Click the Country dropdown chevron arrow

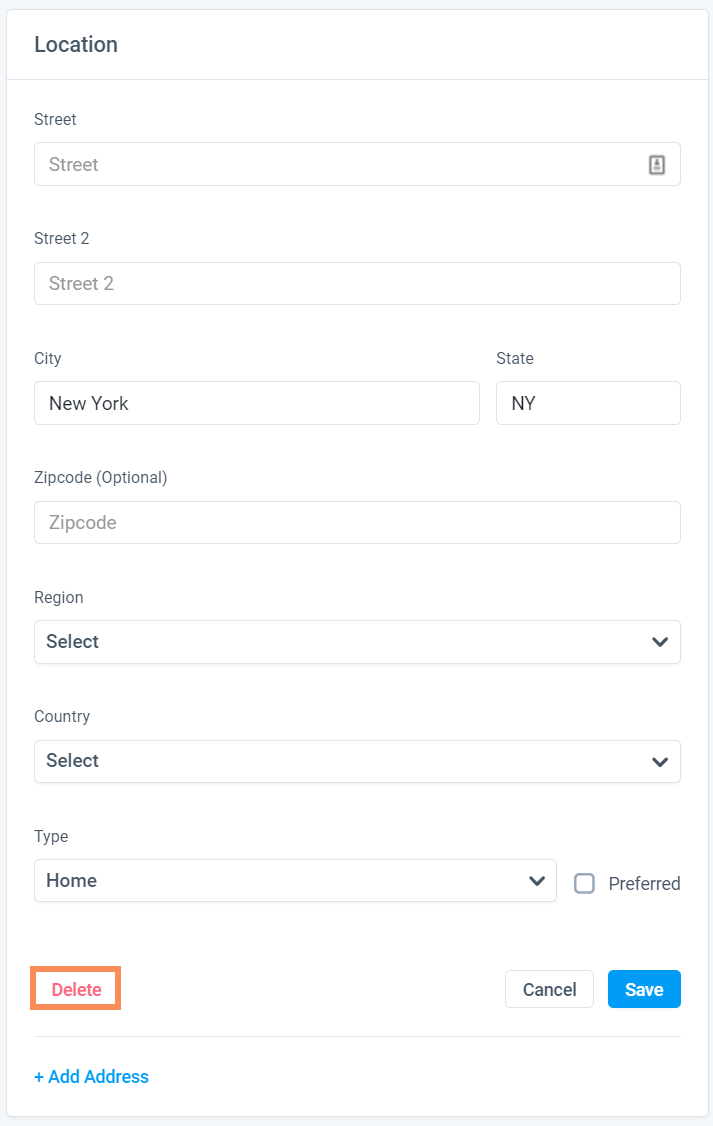pos(660,762)
